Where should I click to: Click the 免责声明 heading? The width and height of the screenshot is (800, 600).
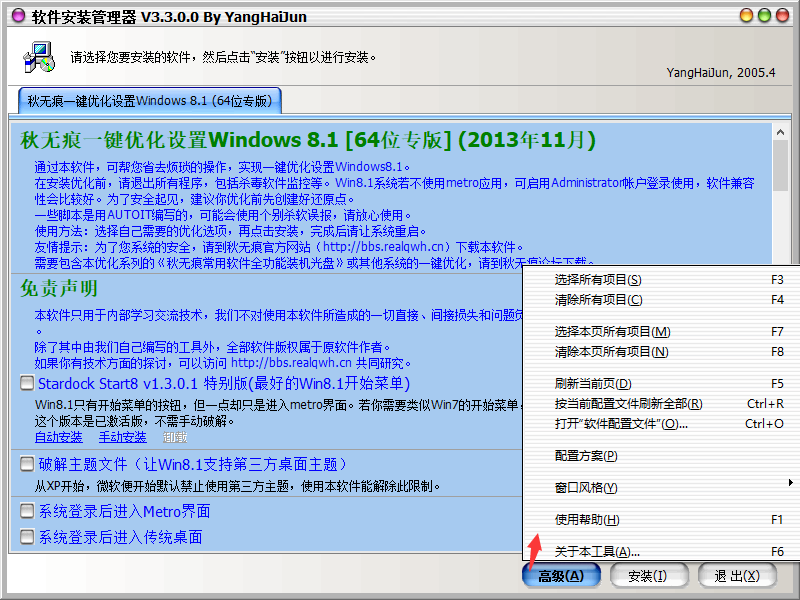point(59,288)
